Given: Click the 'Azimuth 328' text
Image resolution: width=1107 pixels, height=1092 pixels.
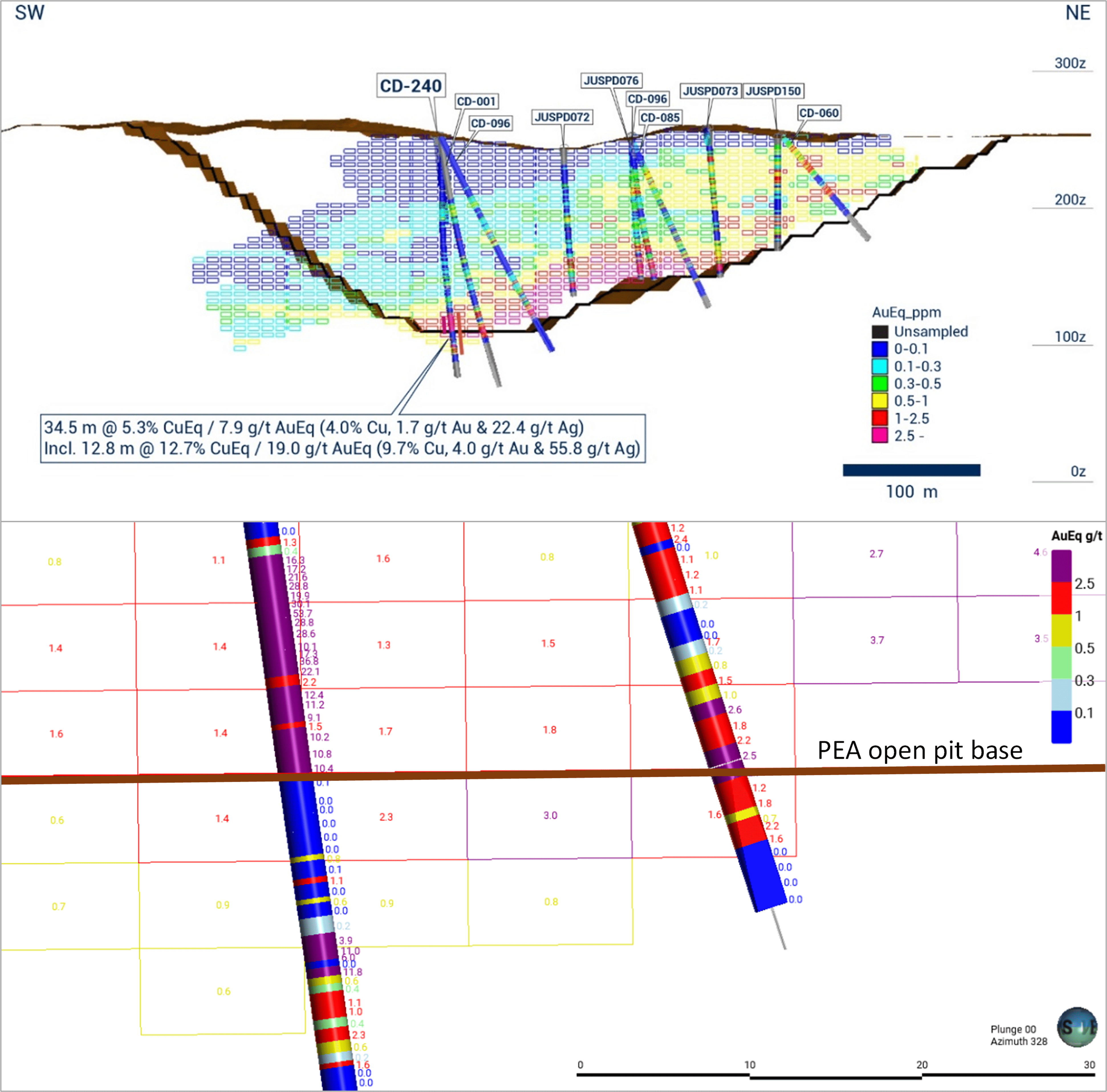Looking at the screenshot, I should click(x=1018, y=1042).
